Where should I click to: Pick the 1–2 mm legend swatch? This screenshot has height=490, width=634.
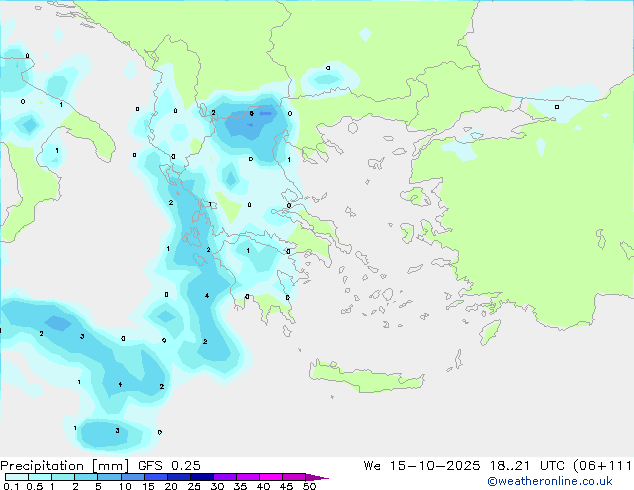(63, 477)
